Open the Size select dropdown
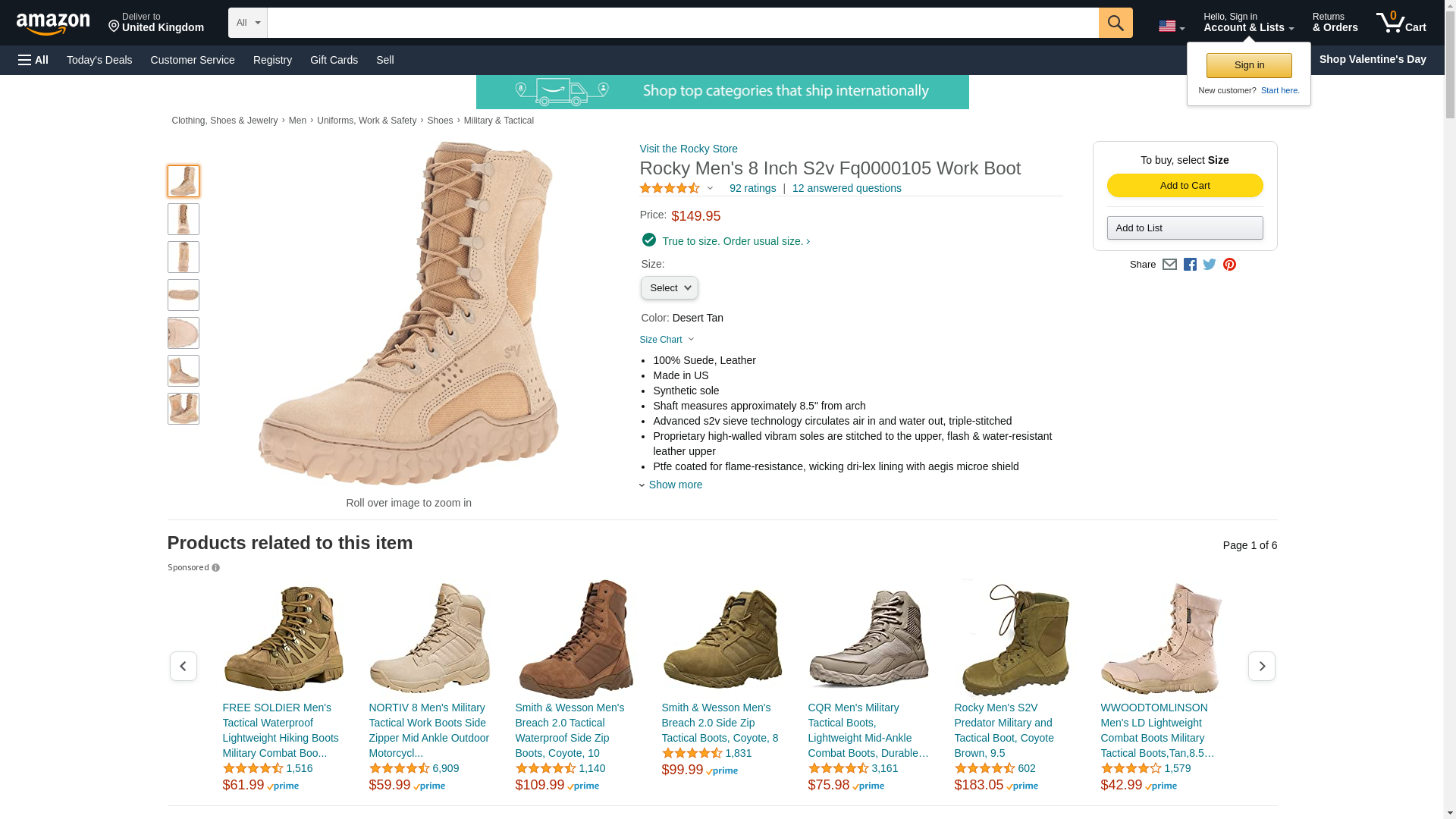Image resolution: width=1456 pixels, height=819 pixels. 669,288
